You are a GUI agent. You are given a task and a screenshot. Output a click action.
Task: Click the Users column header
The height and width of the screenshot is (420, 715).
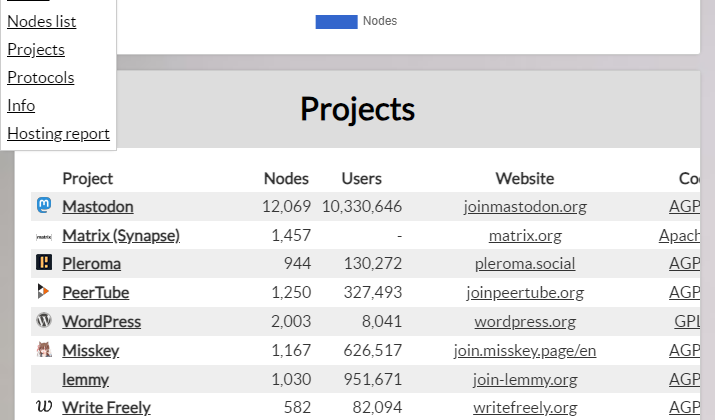click(362, 178)
